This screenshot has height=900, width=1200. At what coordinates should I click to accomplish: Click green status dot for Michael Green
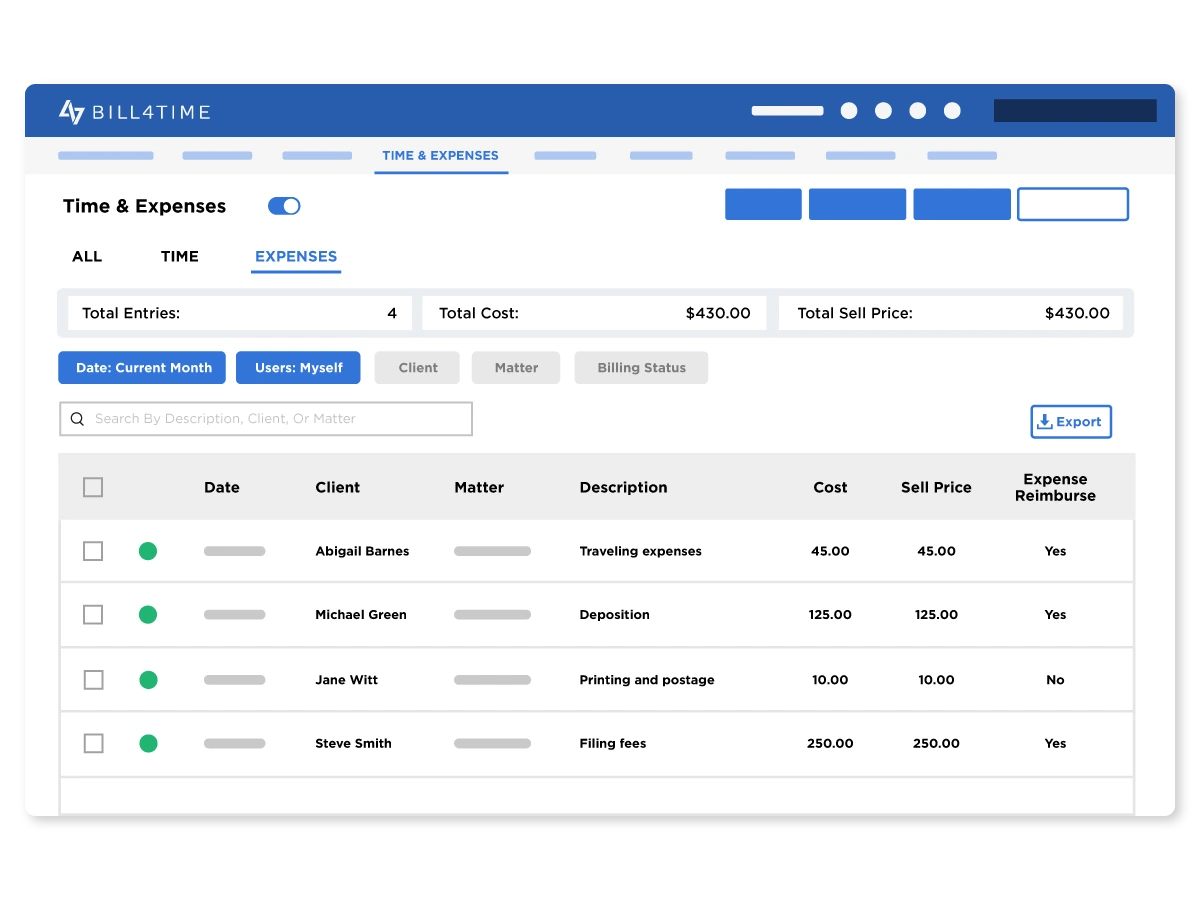click(x=148, y=615)
